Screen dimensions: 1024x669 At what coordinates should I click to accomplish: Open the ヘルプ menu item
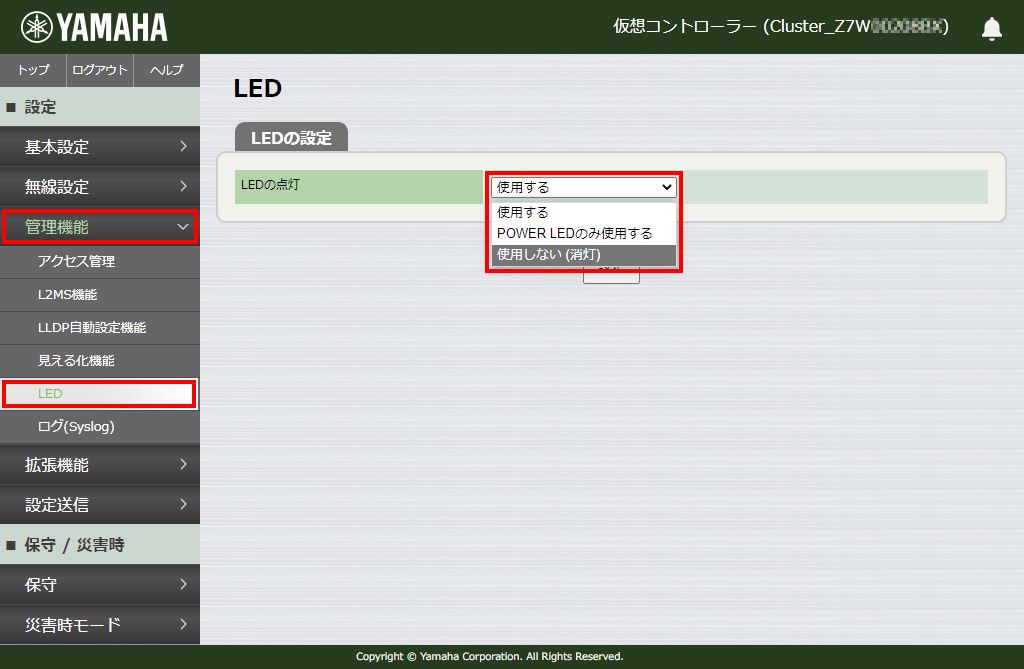click(167, 70)
